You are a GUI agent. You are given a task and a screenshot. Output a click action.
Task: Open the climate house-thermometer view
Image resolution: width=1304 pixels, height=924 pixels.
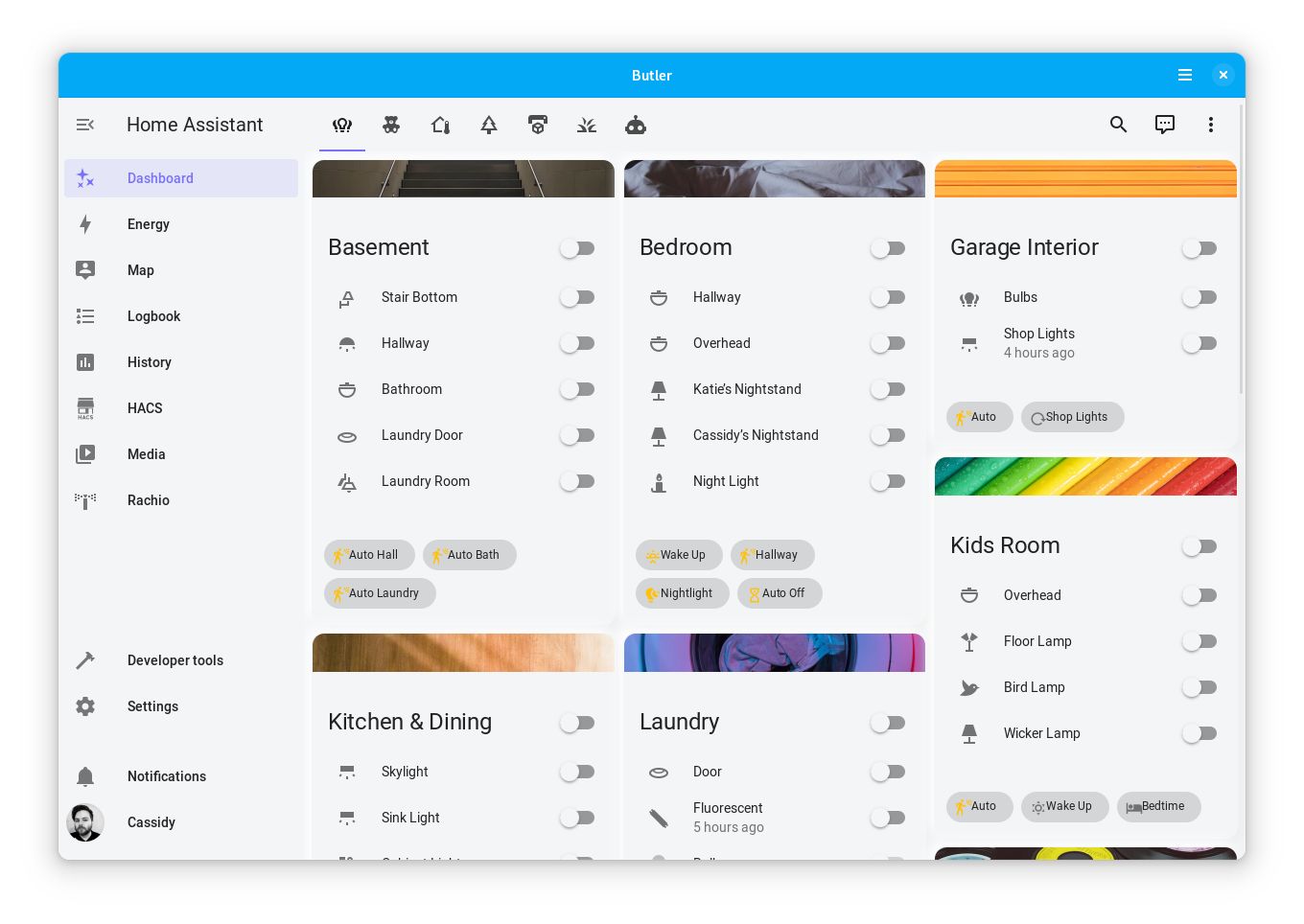(x=440, y=125)
